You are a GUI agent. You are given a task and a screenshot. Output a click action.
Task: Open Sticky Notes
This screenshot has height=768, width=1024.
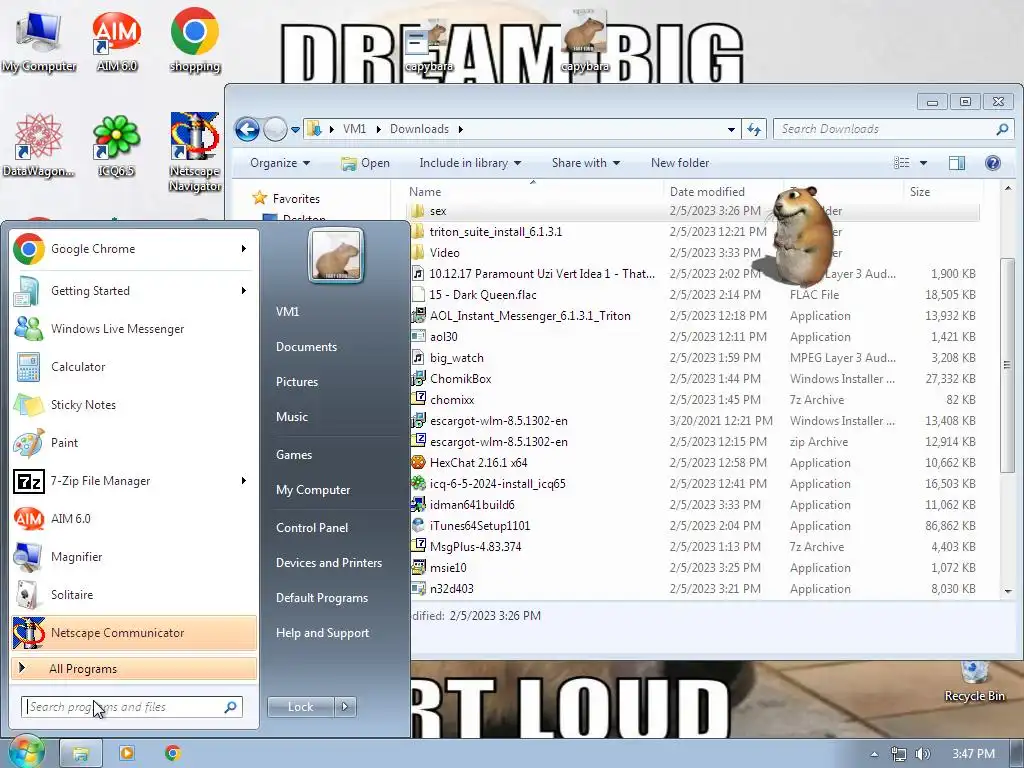click(x=134, y=404)
